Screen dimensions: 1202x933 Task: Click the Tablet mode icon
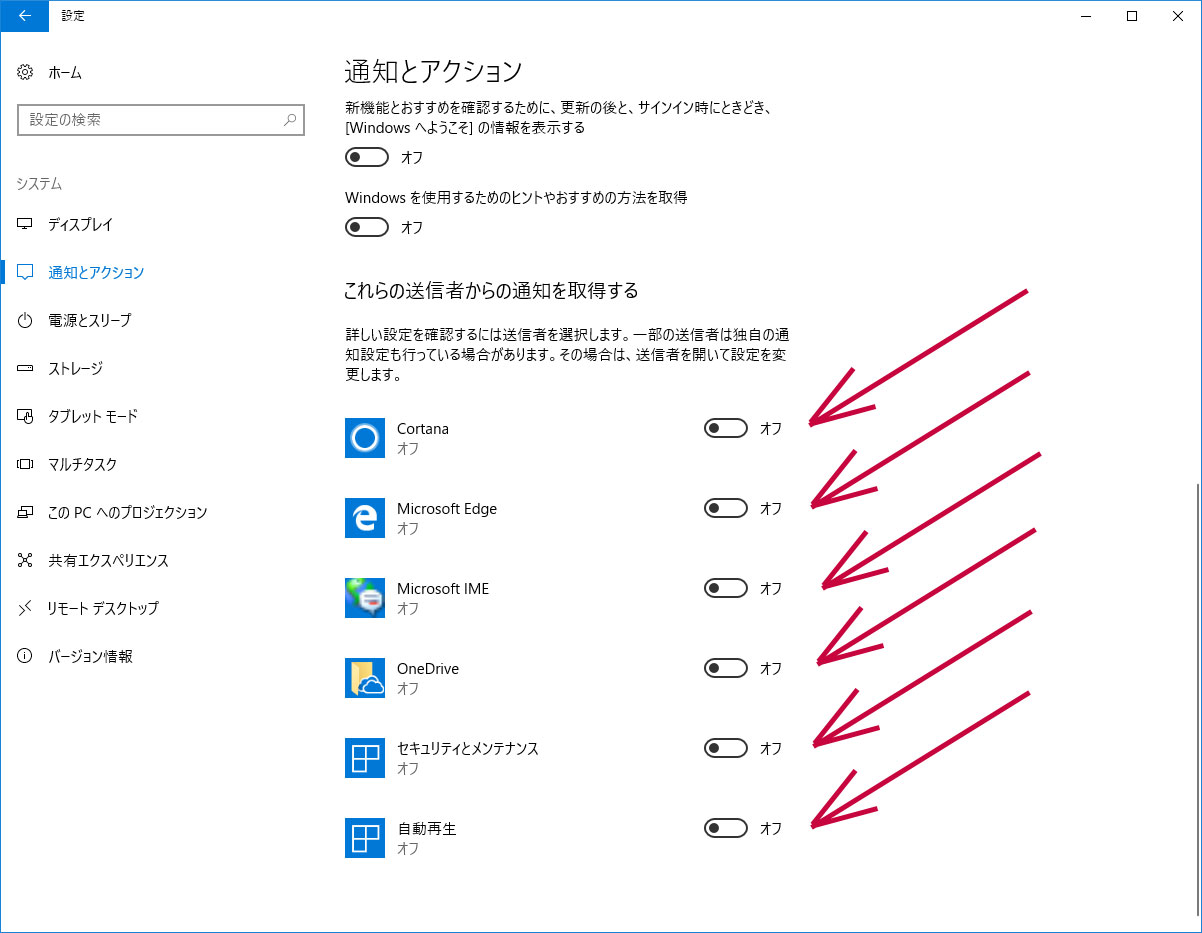(x=26, y=416)
